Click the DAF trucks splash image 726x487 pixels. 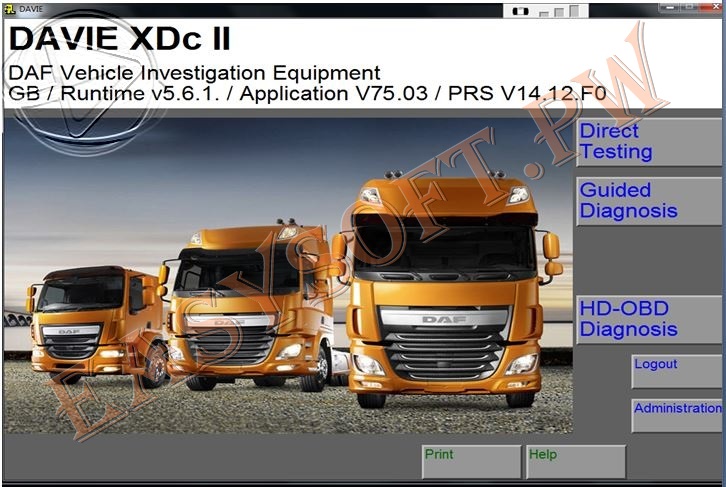[288, 275]
